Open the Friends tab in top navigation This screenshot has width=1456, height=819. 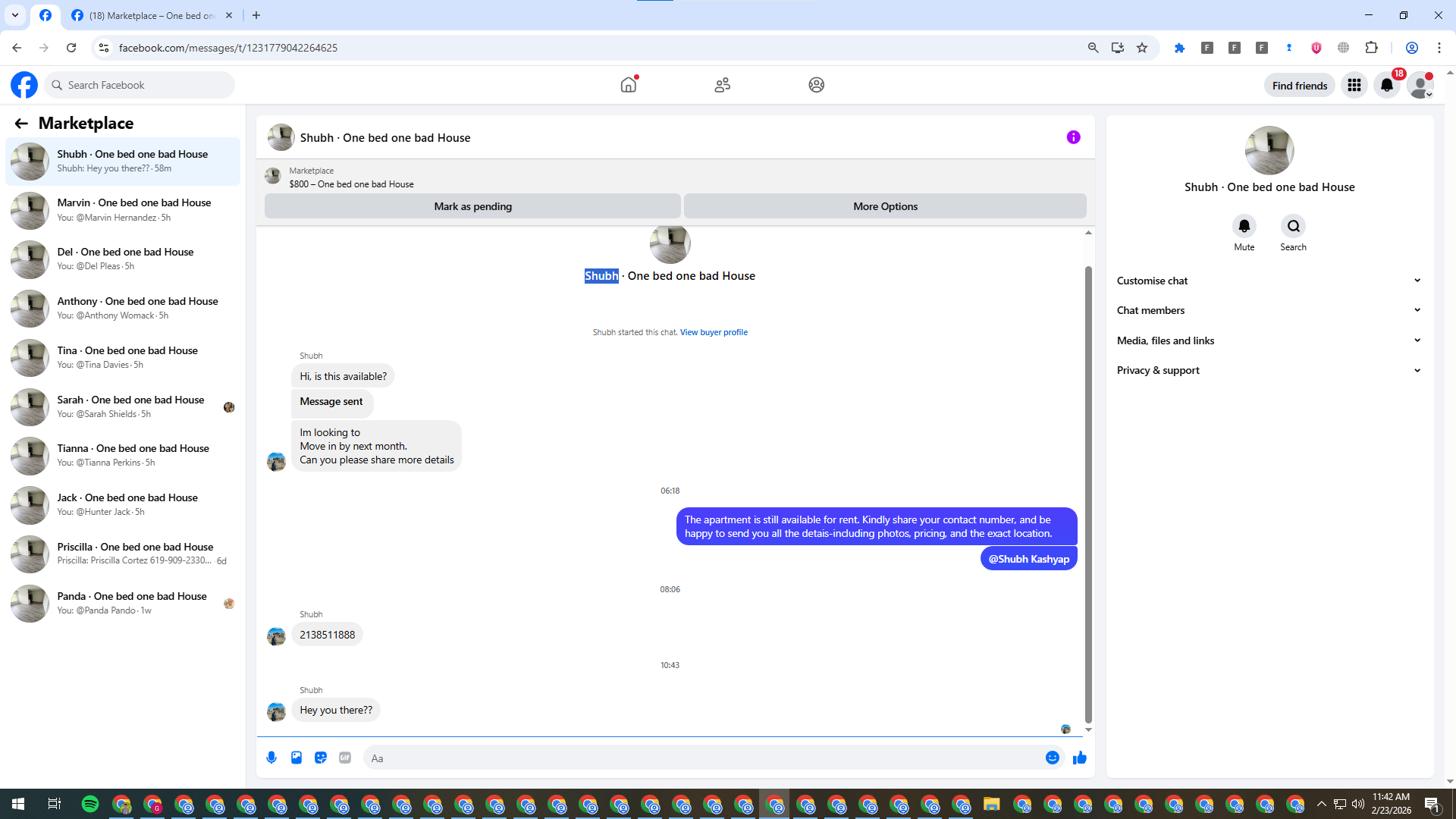(722, 85)
